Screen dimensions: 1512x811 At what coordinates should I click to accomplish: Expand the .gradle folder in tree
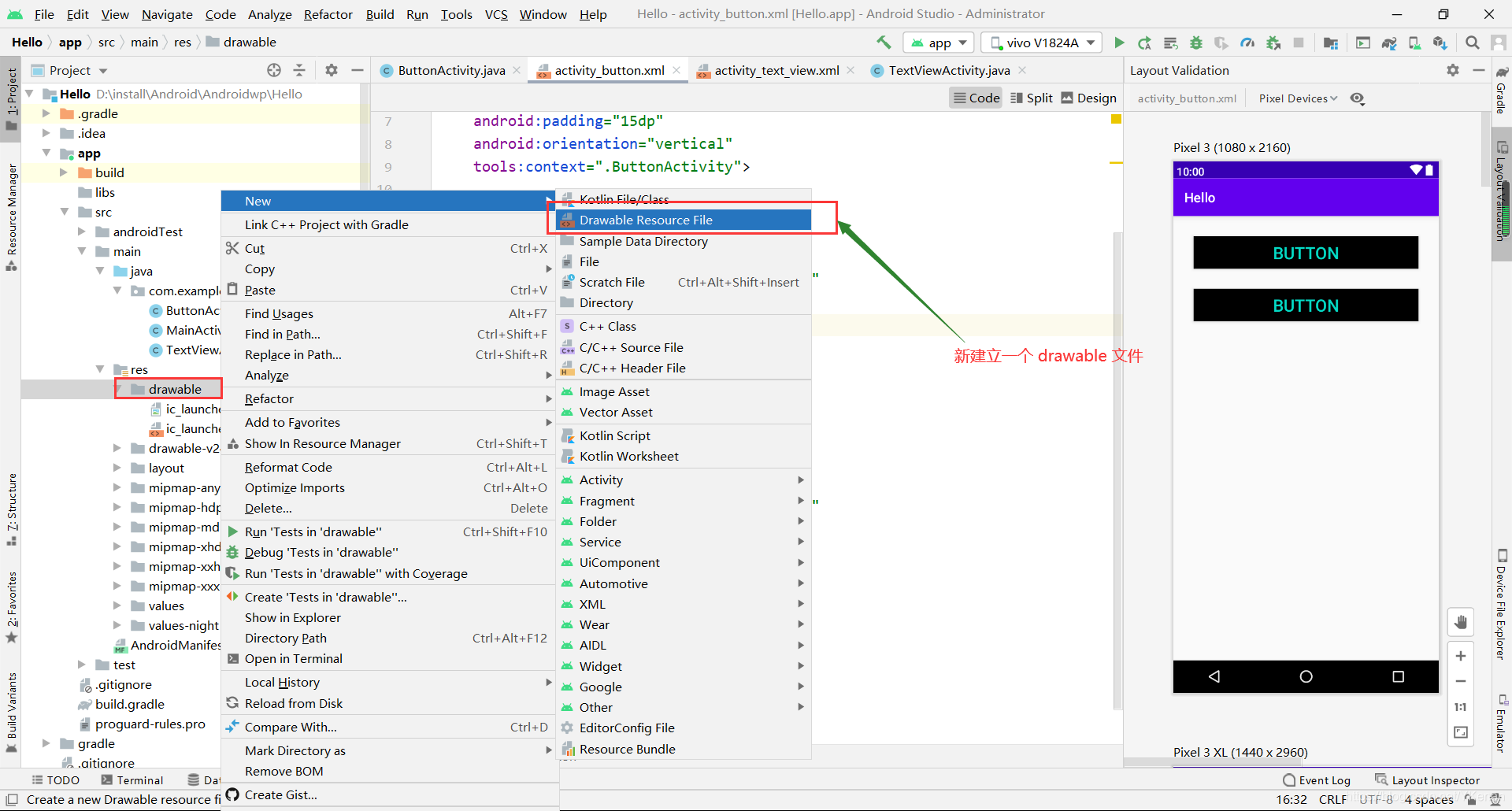point(46,113)
